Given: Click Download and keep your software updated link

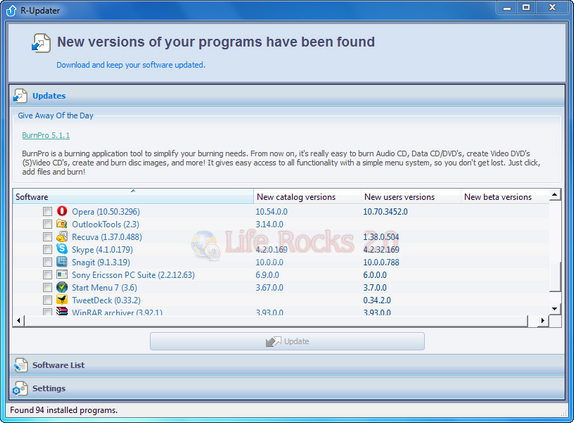Looking at the screenshot, I should [x=131, y=65].
